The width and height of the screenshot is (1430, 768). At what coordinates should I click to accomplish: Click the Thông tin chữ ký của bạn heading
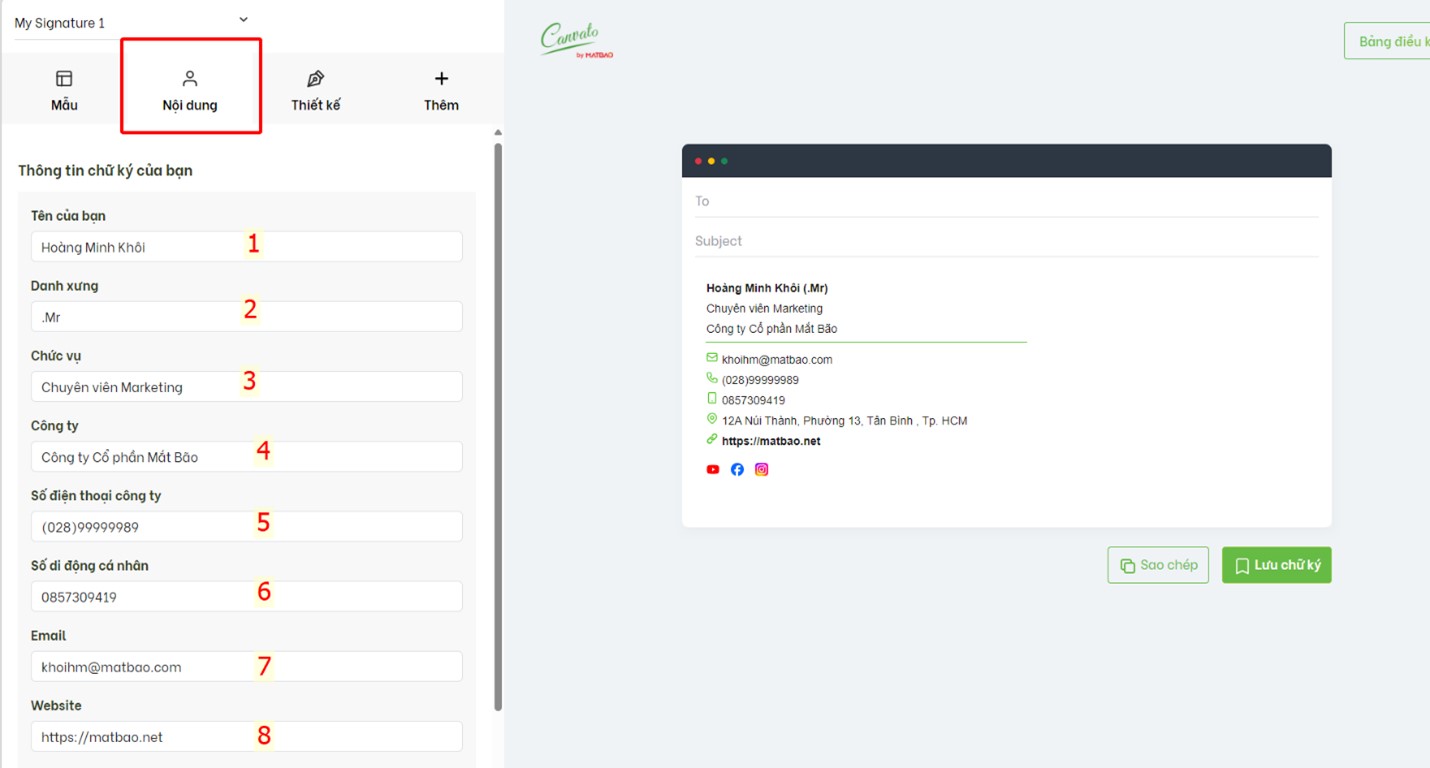105,170
